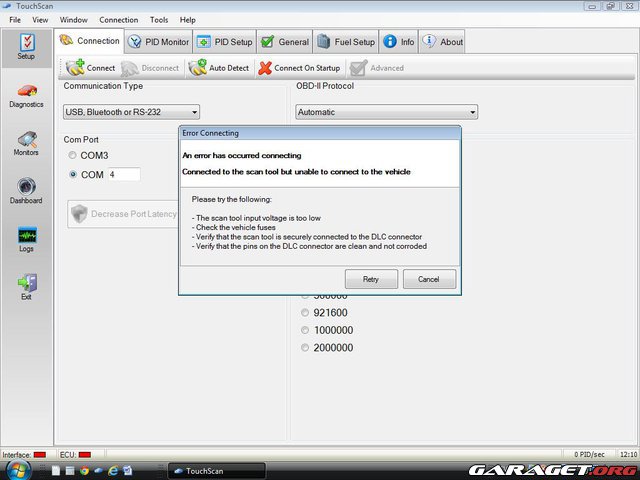Image resolution: width=640 pixels, height=480 pixels.
Task: Select the 921600 baud rate
Action: tap(304, 313)
